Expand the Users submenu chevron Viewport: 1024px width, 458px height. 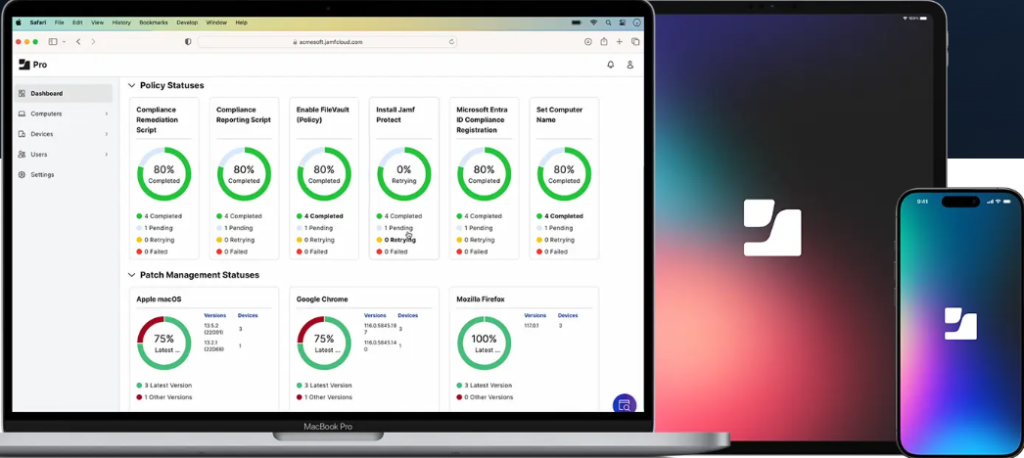point(106,154)
